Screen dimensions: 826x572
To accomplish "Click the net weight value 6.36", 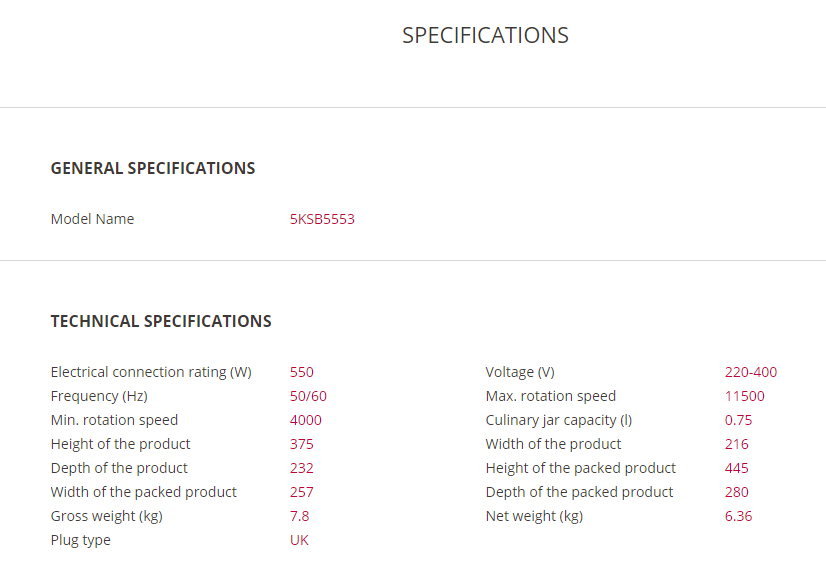I will click(x=739, y=516).
